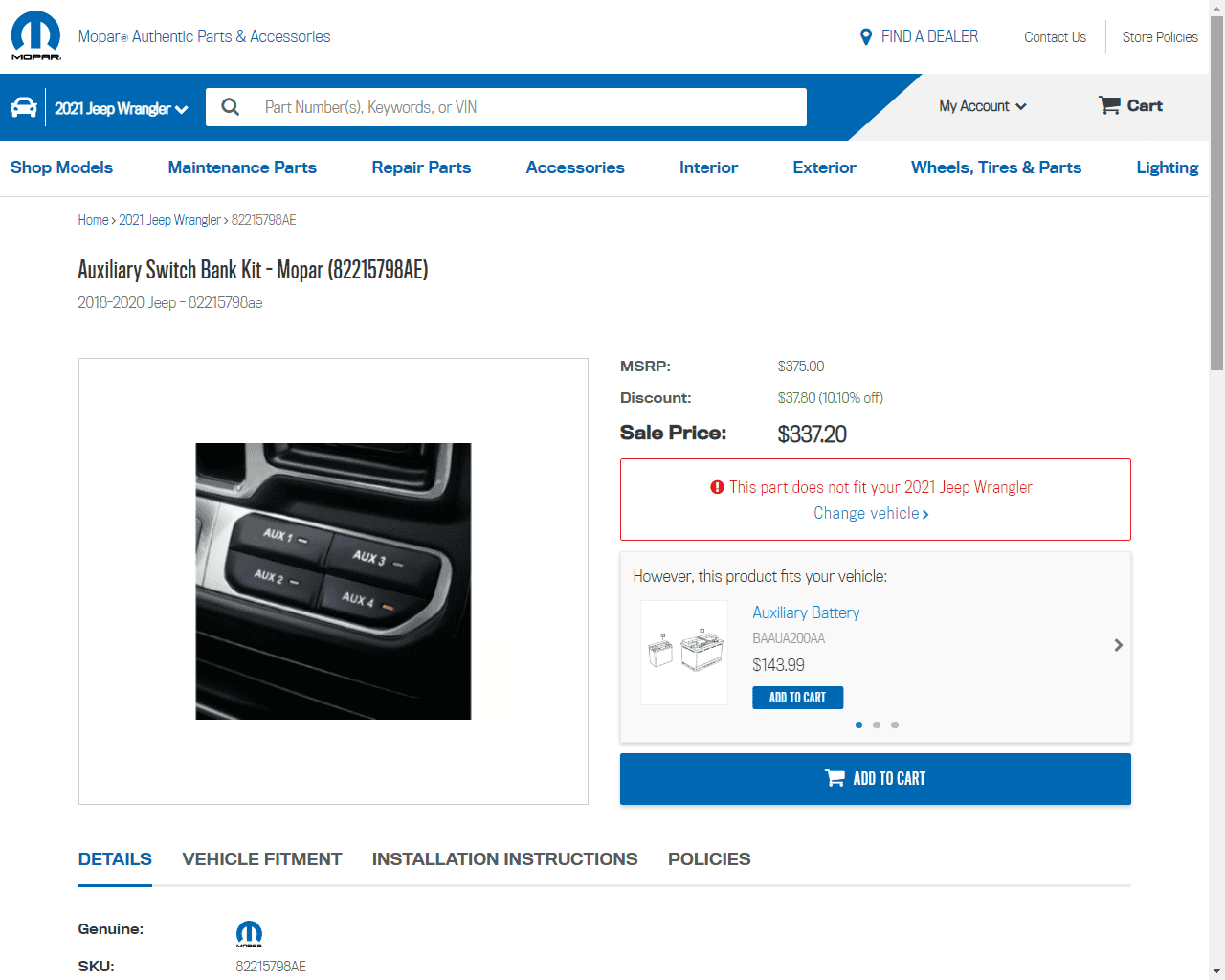The height and width of the screenshot is (980, 1225).
Task: Click the part number BAAUA200AA
Action: tap(789, 638)
